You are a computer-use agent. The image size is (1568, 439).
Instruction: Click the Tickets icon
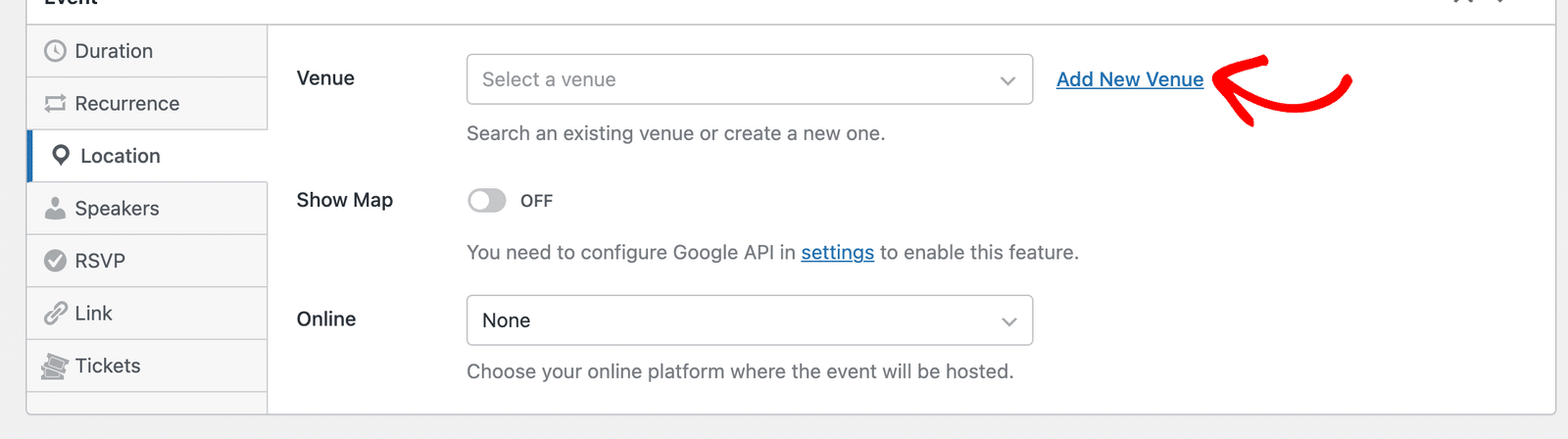[x=55, y=366]
